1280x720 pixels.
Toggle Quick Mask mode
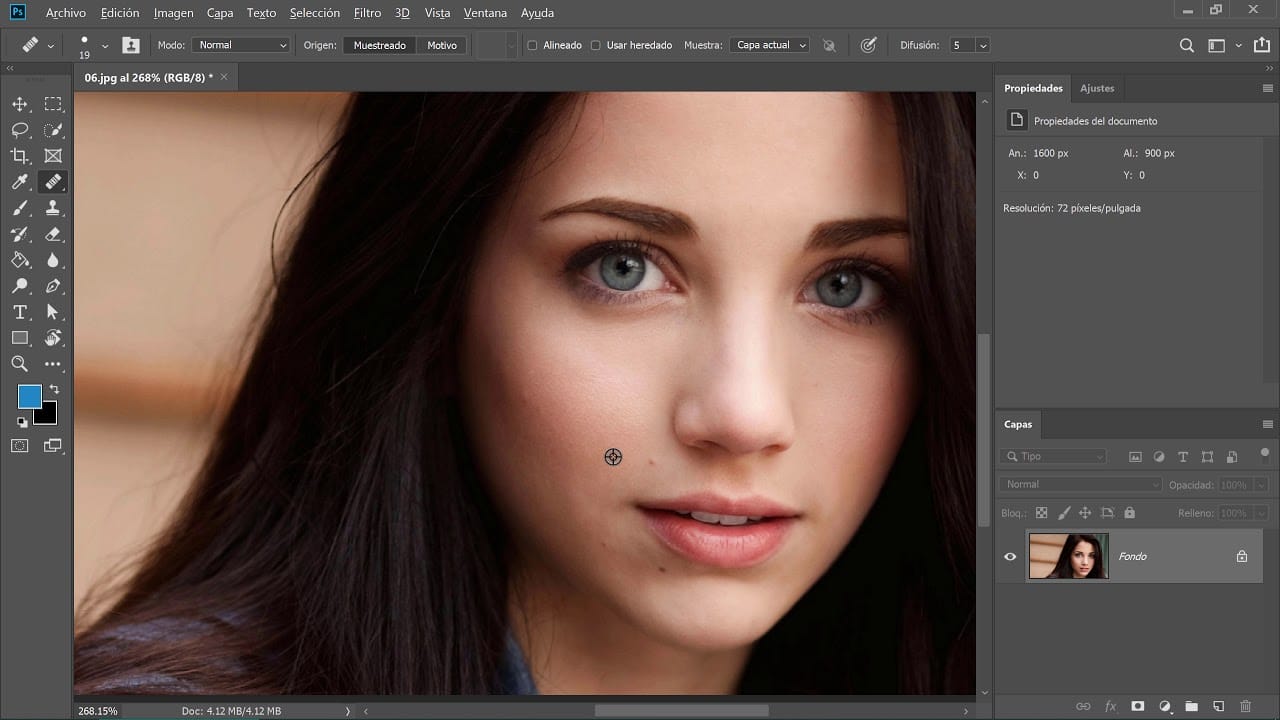[20, 446]
